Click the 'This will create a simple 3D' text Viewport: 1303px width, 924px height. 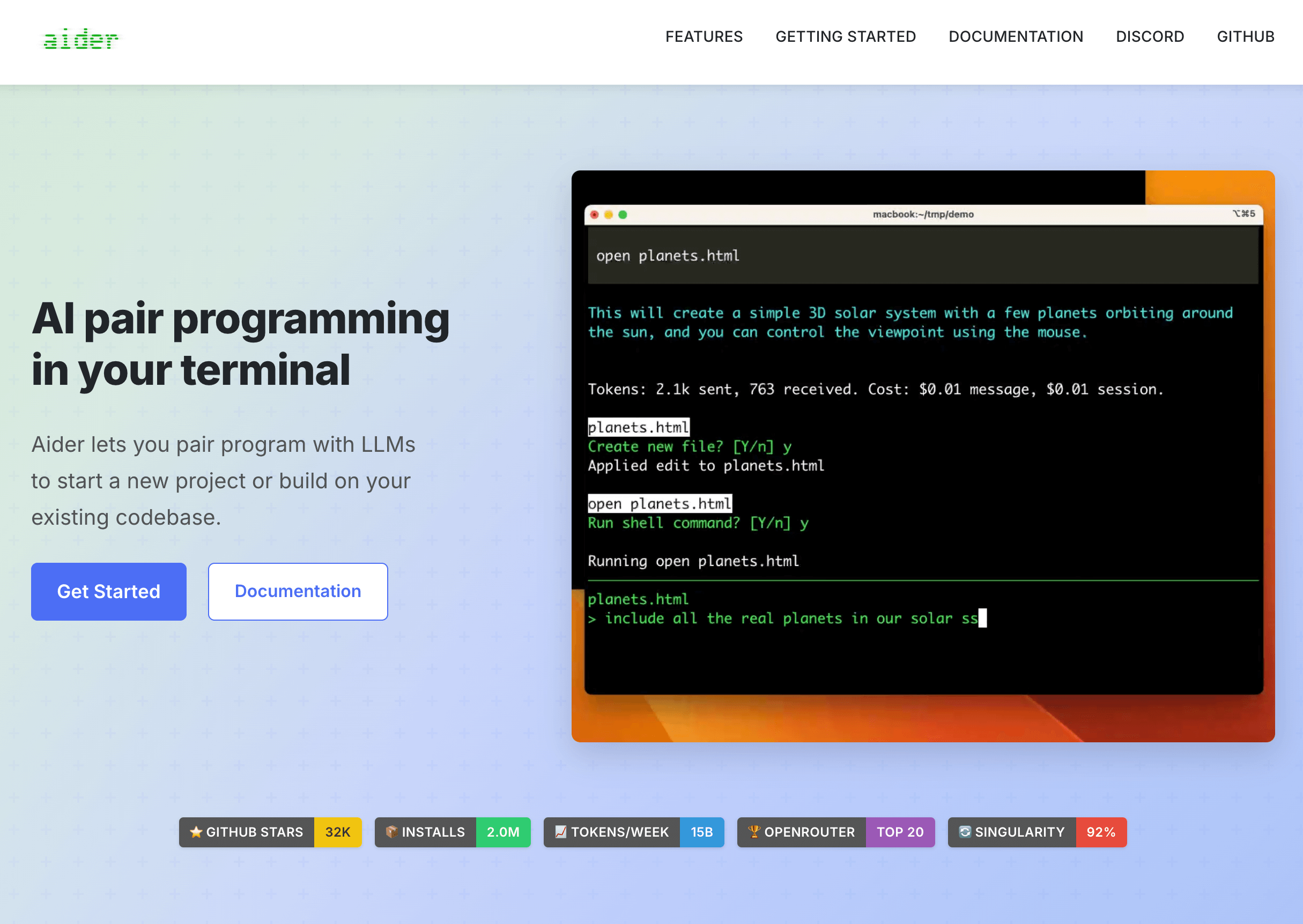pos(910,323)
